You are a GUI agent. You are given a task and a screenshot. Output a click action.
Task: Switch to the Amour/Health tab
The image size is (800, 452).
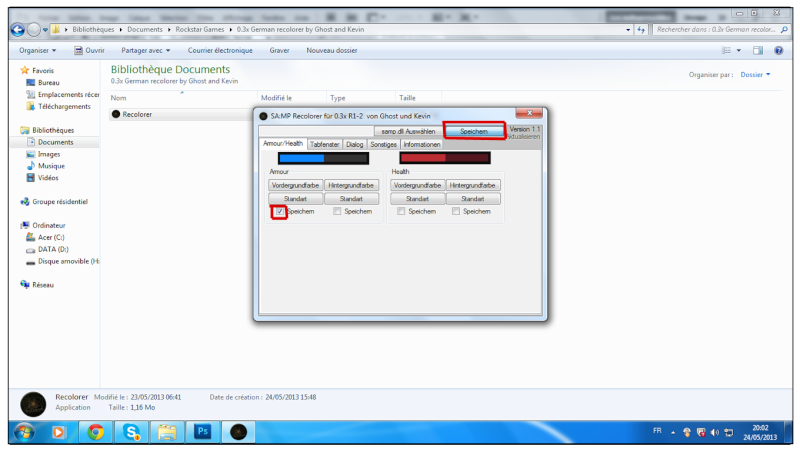(283, 144)
